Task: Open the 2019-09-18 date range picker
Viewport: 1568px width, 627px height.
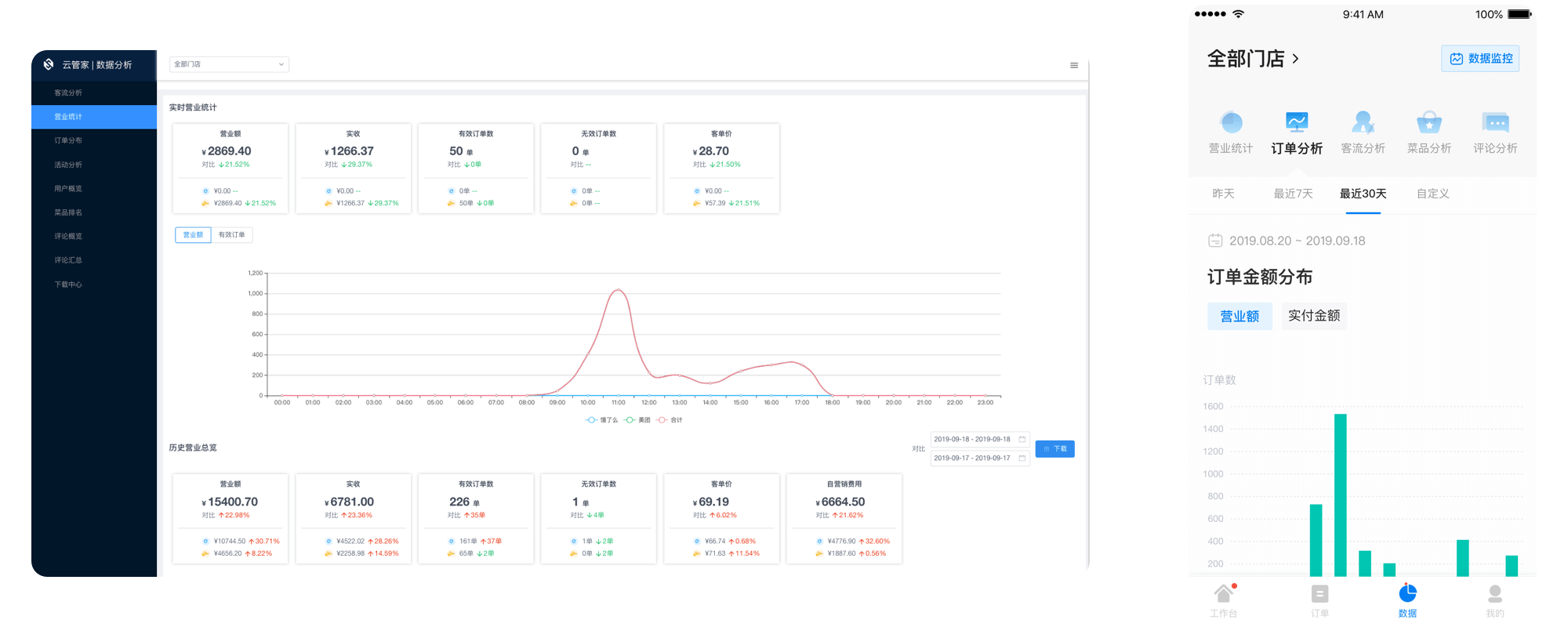Action: point(978,440)
